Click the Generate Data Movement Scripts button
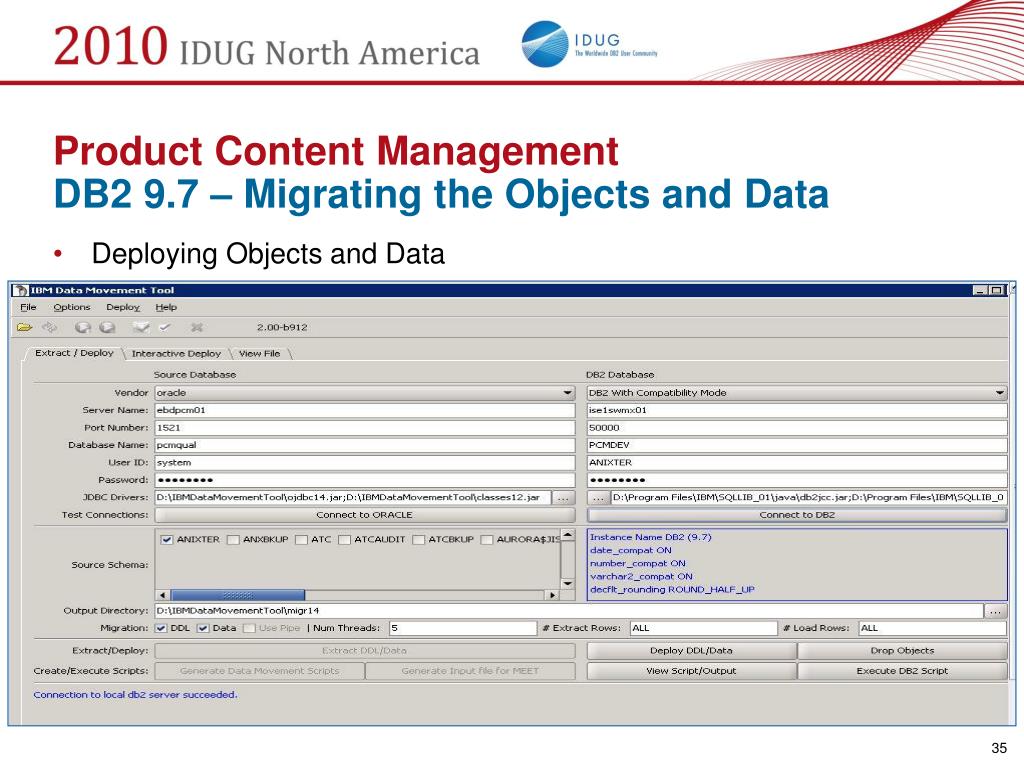 click(x=259, y=671)
